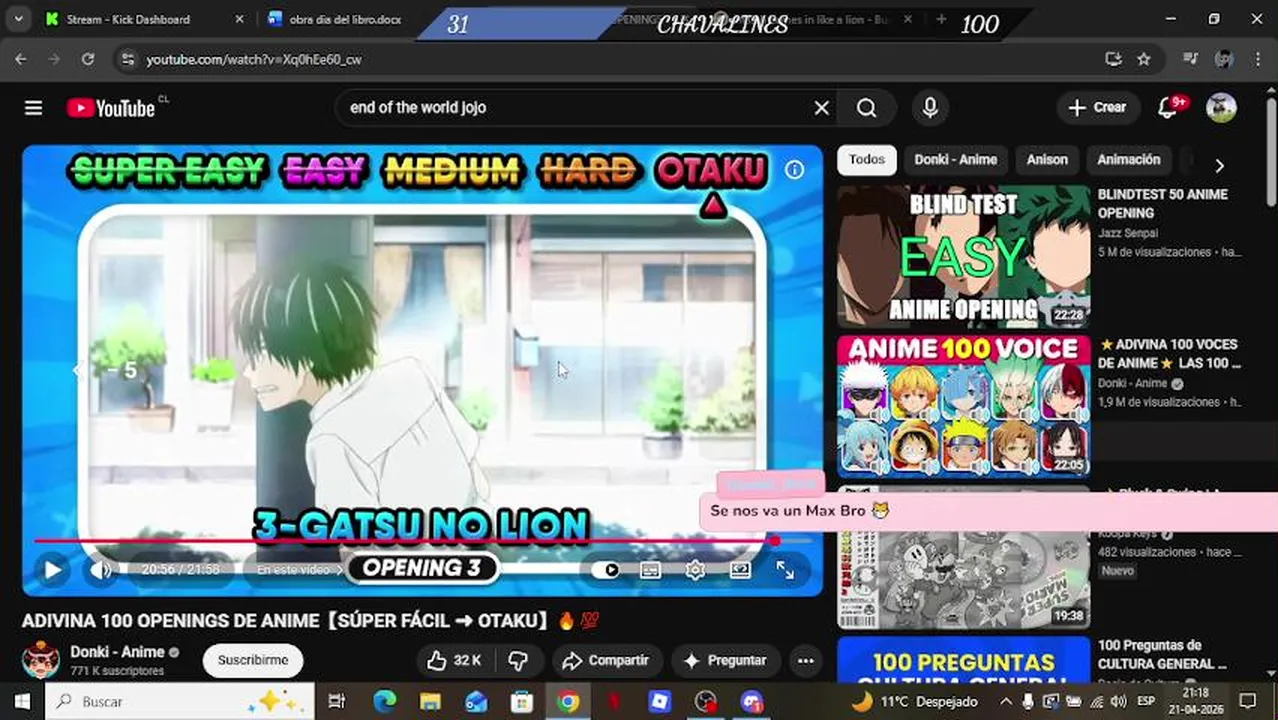Share the video via Compartir
Screen dimensions: 1278x720
[x=605, y=660]
